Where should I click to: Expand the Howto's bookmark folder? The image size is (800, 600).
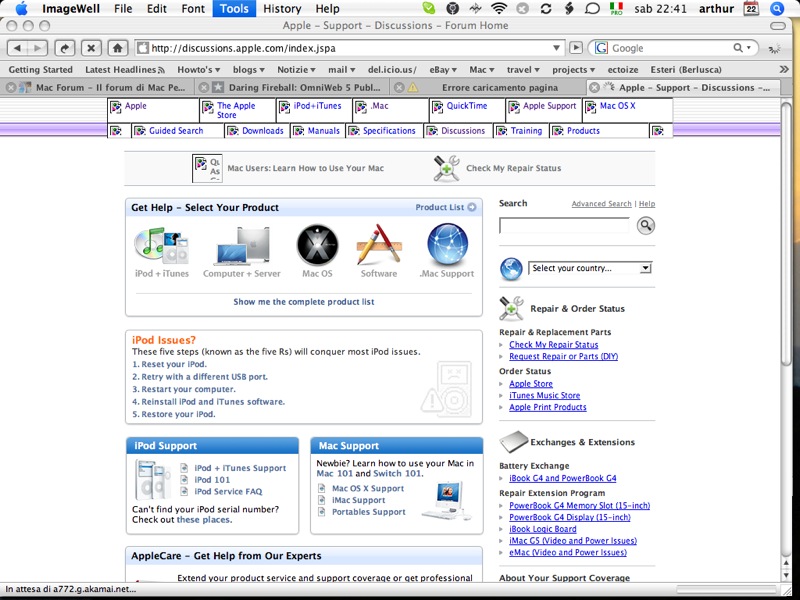[198, 69]
